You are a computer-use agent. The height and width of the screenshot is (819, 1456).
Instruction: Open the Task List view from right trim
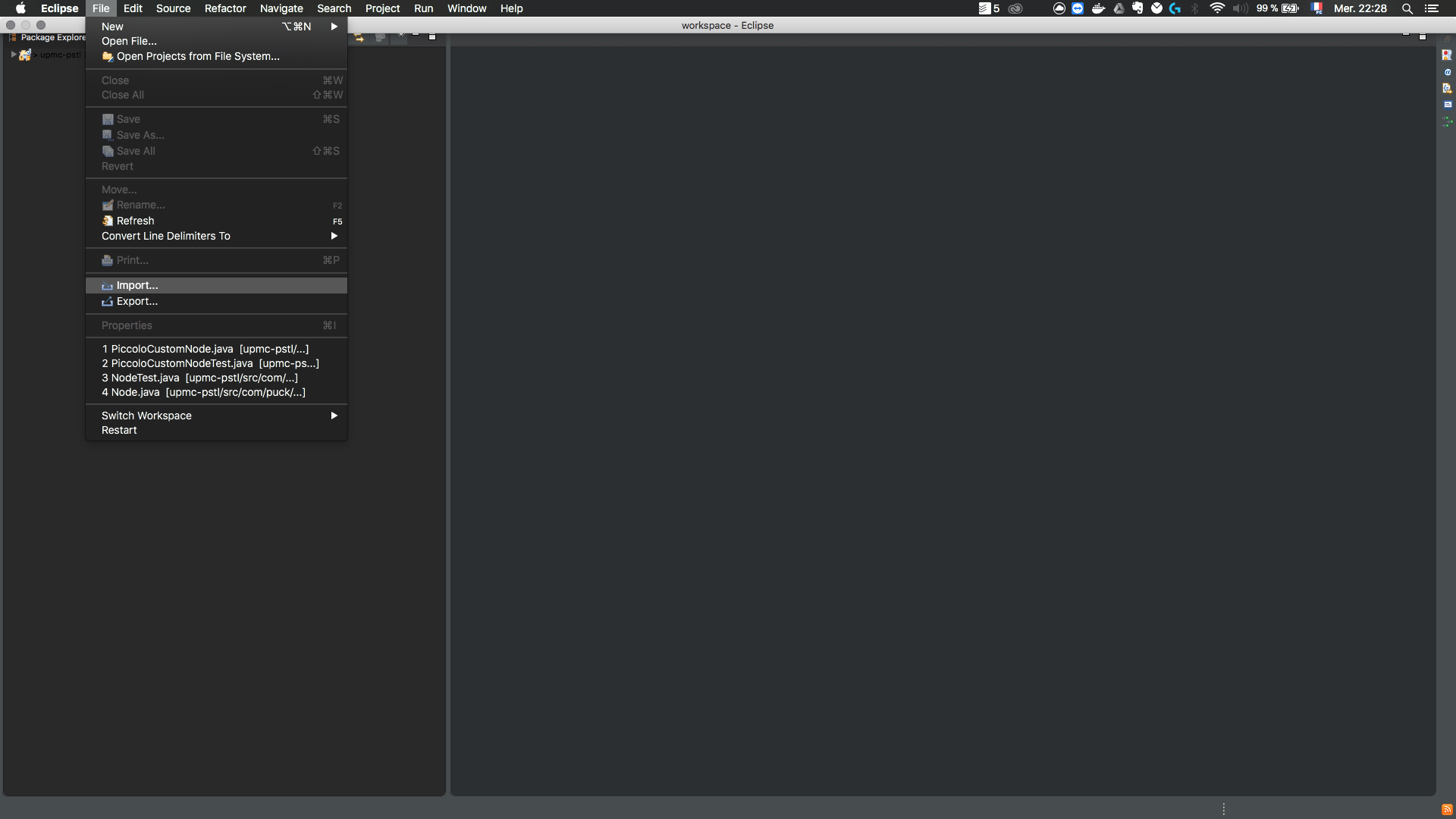click(1447, 55)
